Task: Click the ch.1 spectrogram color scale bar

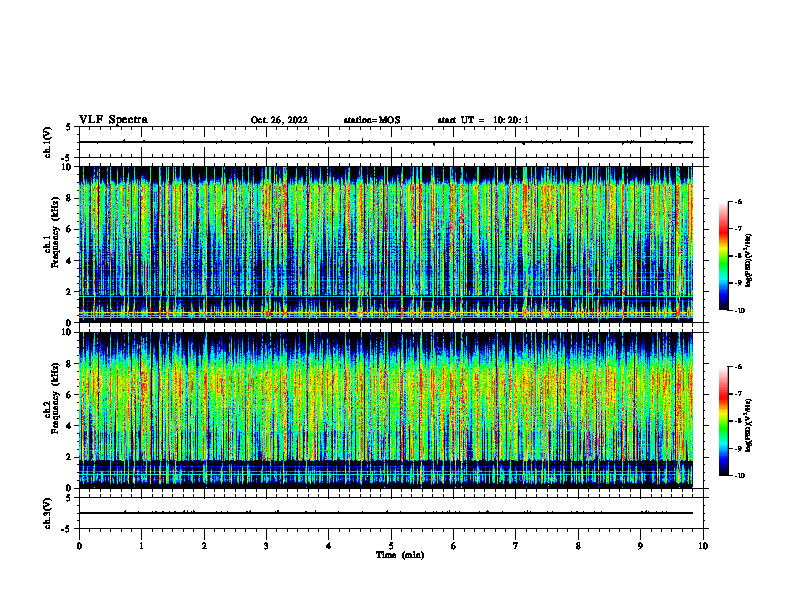Action: 723,256
